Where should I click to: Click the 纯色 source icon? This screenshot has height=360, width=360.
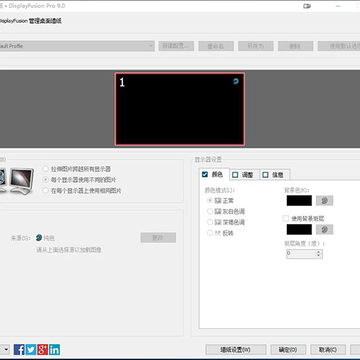click(x=39, y=238)
